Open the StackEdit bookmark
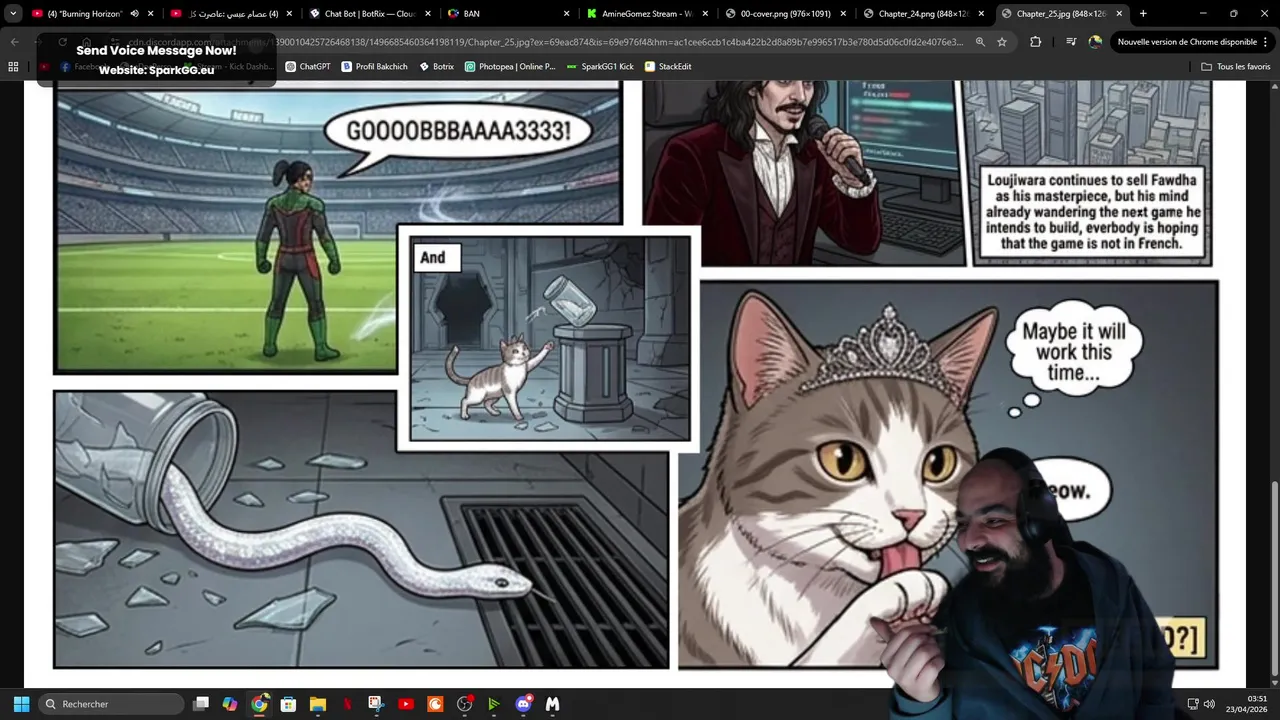This screenshot has height=720, width=1280. [x=668, y=66]
